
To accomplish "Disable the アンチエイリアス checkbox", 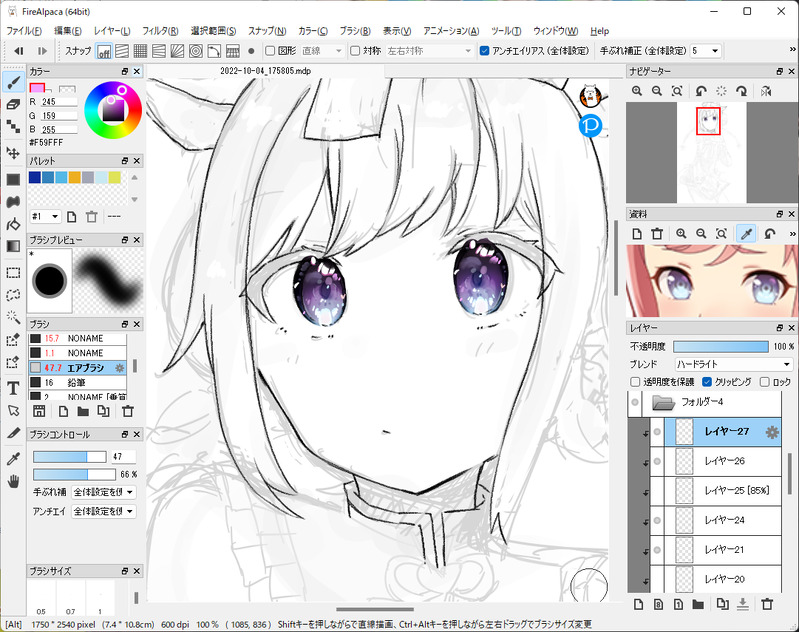I will coord(485,50).
